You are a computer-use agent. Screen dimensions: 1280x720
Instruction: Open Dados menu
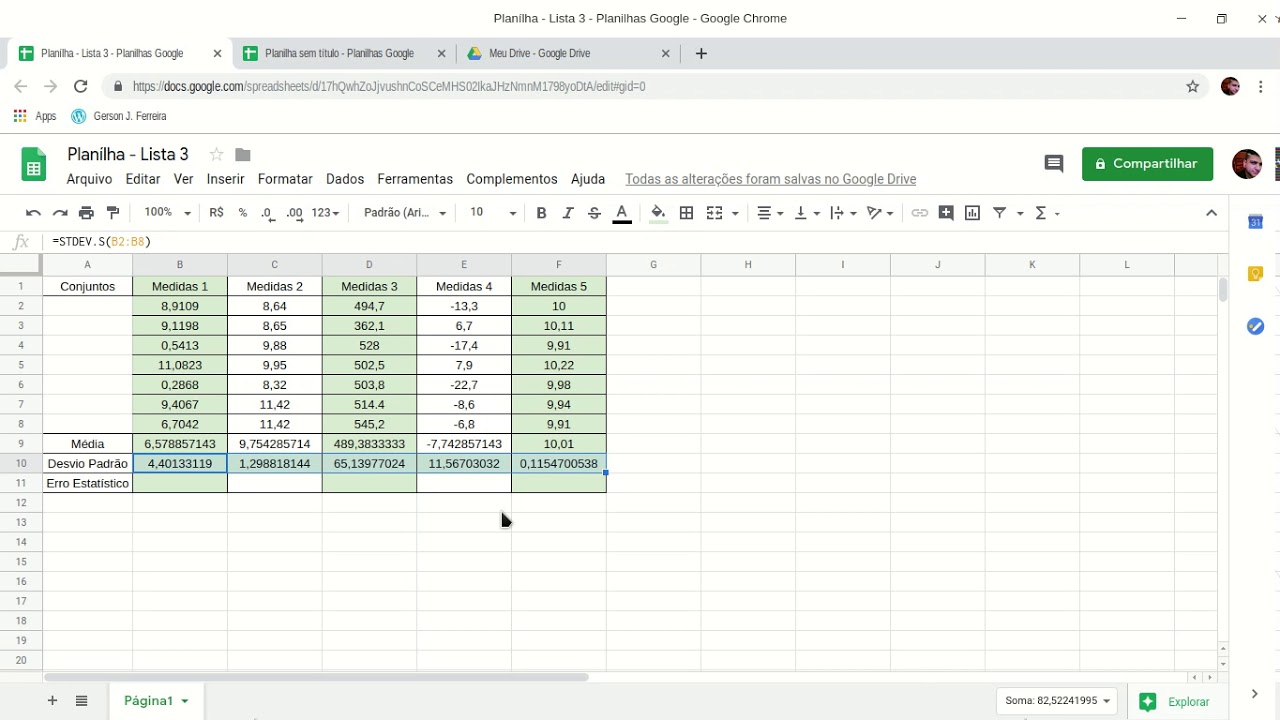(345, 179)
